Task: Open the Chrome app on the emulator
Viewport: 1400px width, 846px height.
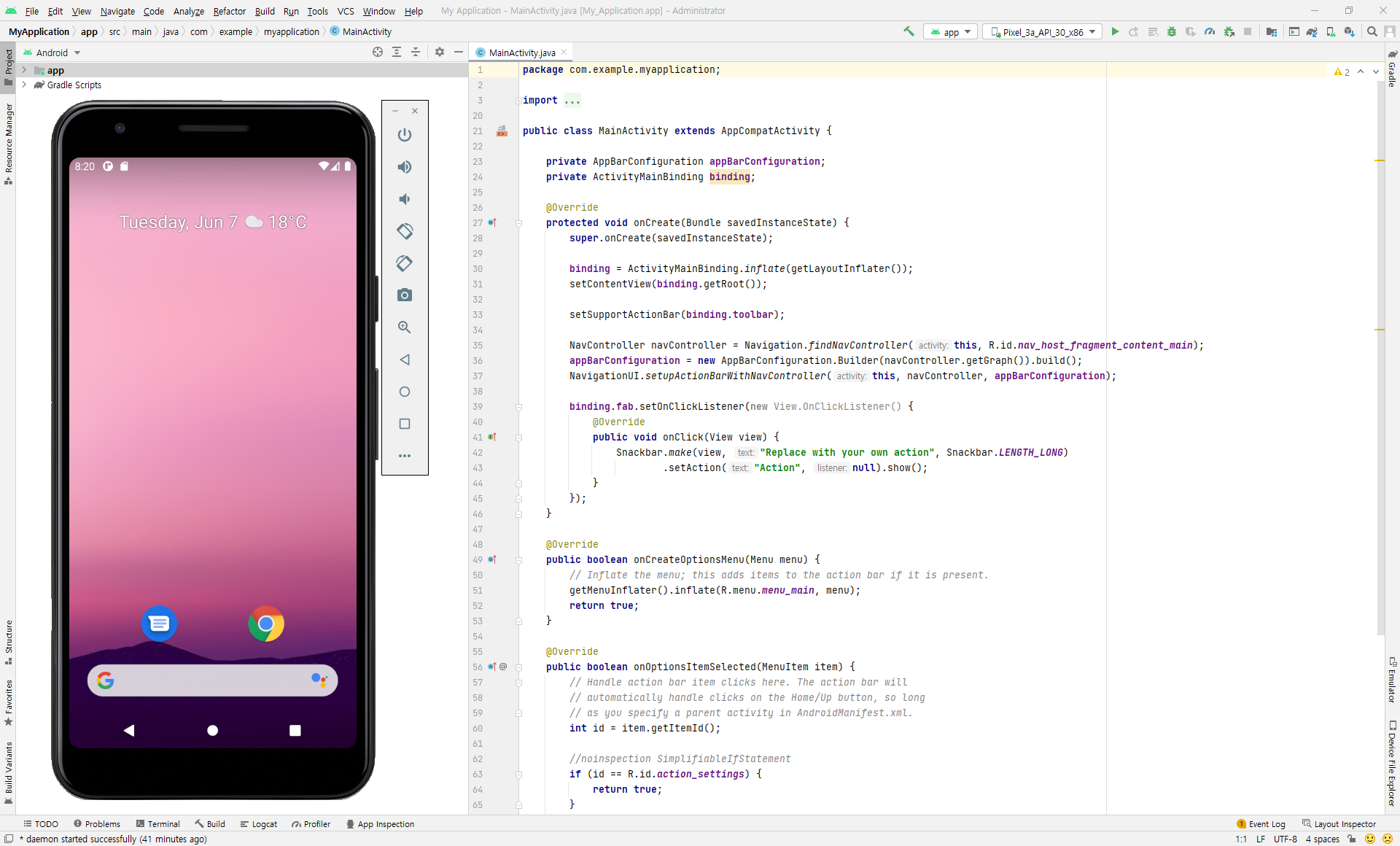Action: [x=266, y=624]
